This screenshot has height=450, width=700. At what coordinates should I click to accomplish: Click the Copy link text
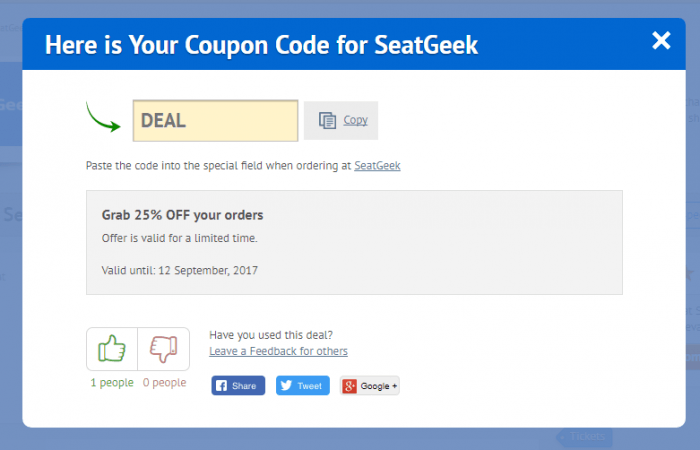pos(355,120)
